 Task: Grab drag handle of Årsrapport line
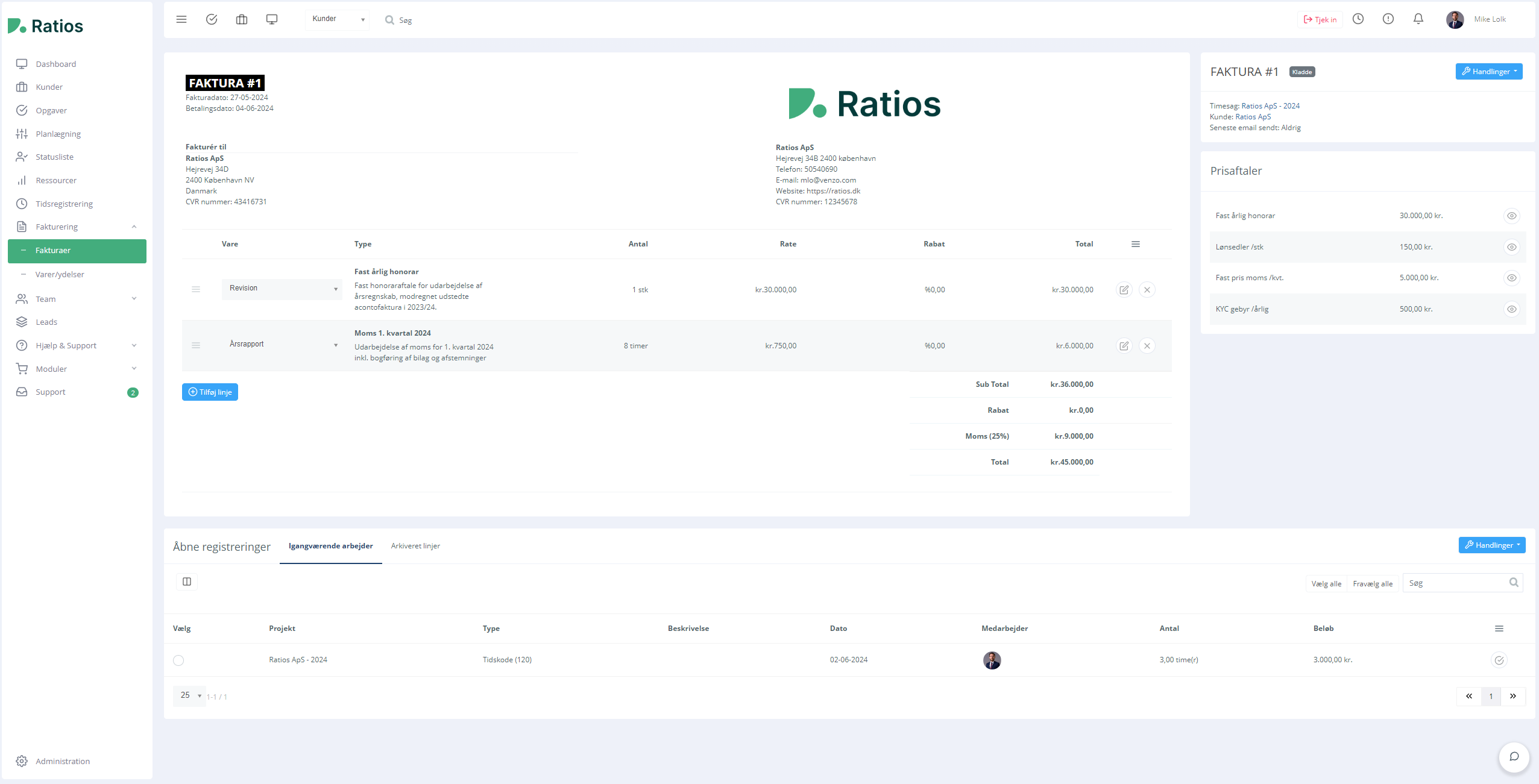196,345
